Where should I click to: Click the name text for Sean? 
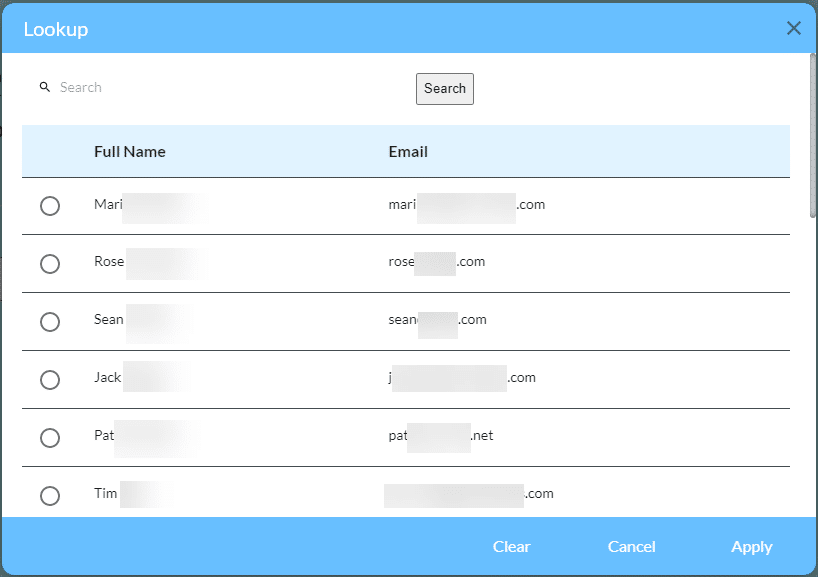[109, 320]
